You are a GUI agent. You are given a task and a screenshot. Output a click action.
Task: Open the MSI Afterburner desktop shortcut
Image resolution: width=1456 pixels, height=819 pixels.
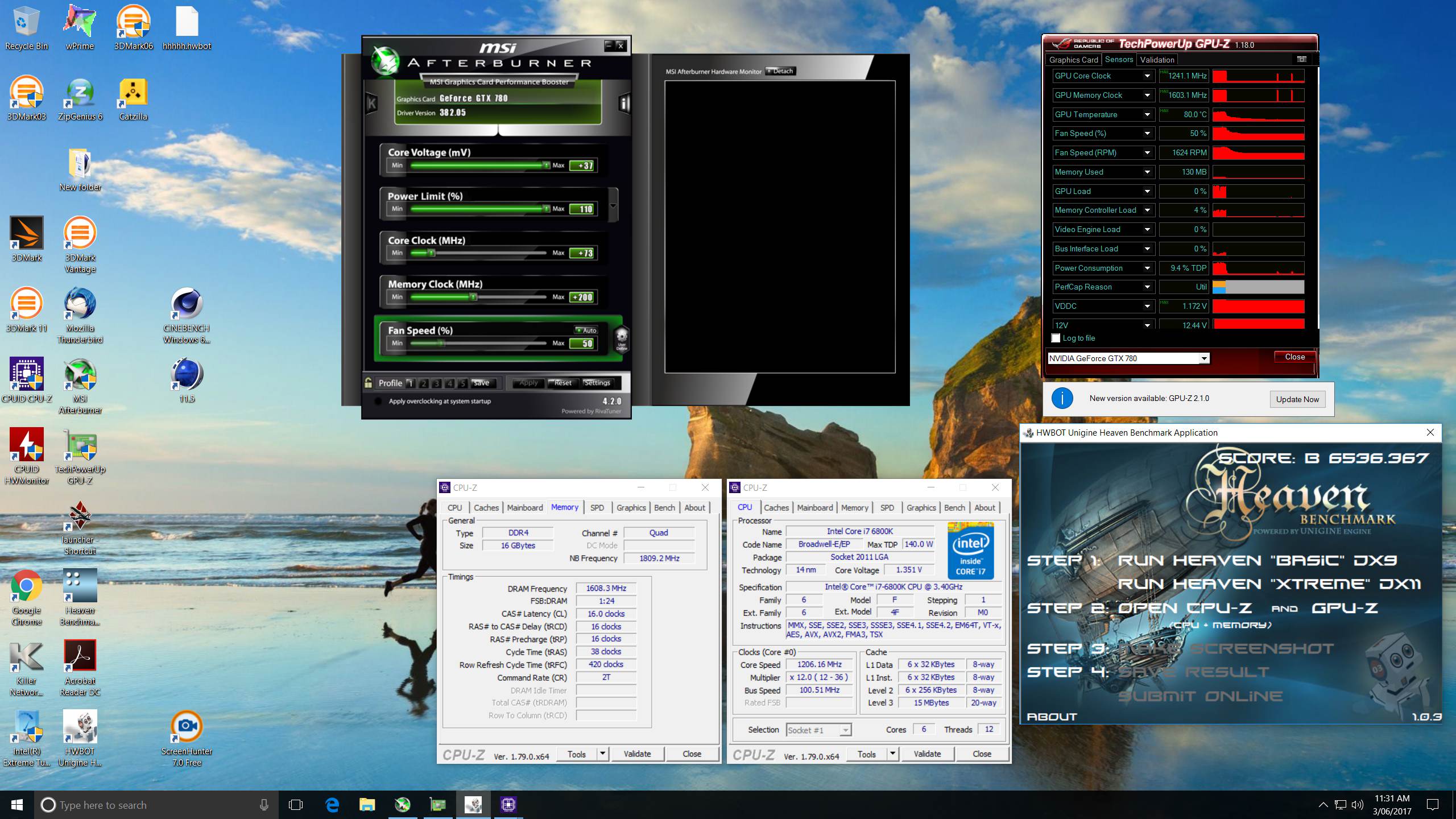click(x=80, y=387)
